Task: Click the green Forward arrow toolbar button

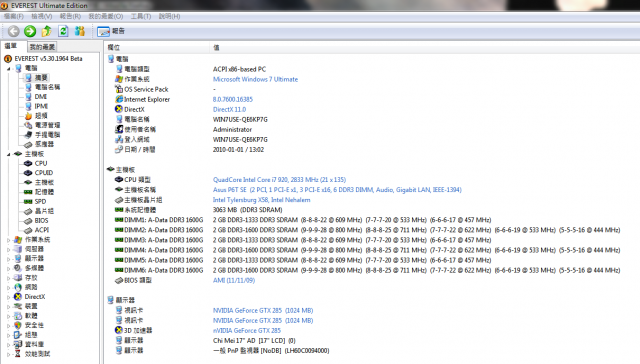Action: coord(30,31)
